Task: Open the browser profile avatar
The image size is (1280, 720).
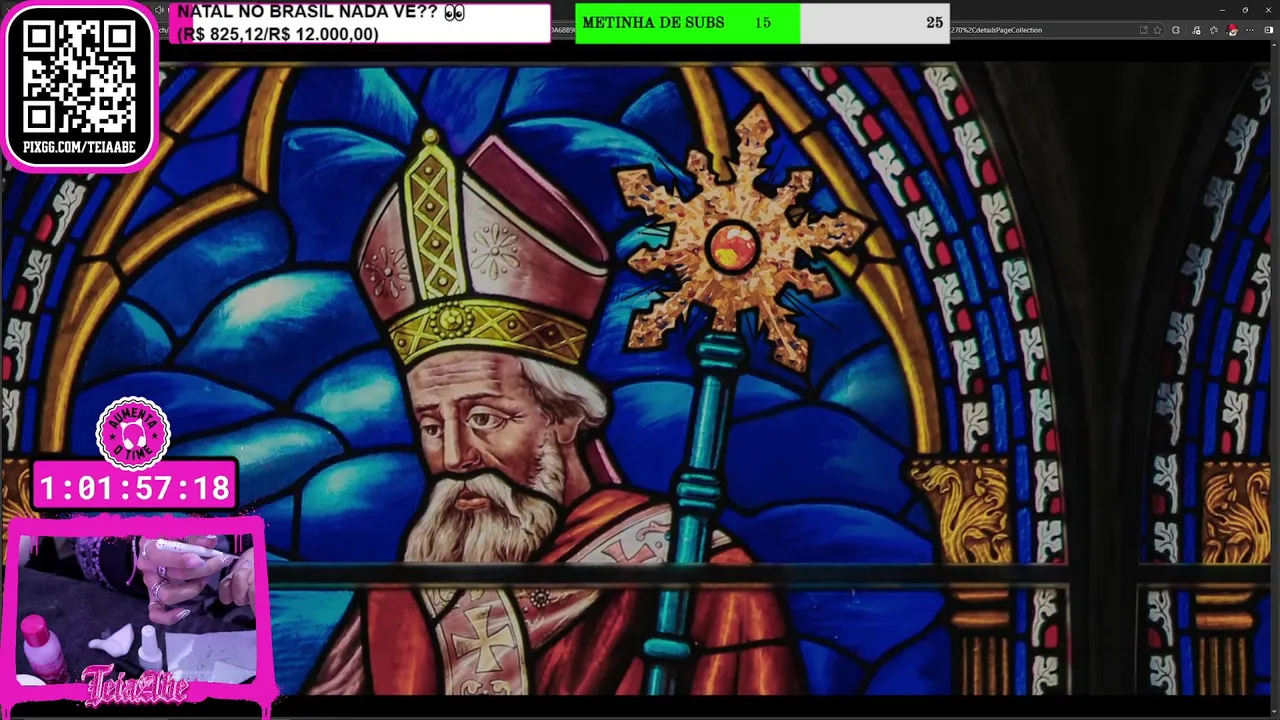Action: click(x=1232, y=30)
